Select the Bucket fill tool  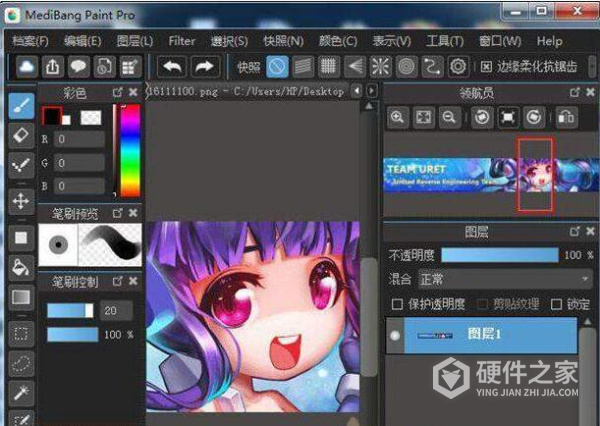21,267
